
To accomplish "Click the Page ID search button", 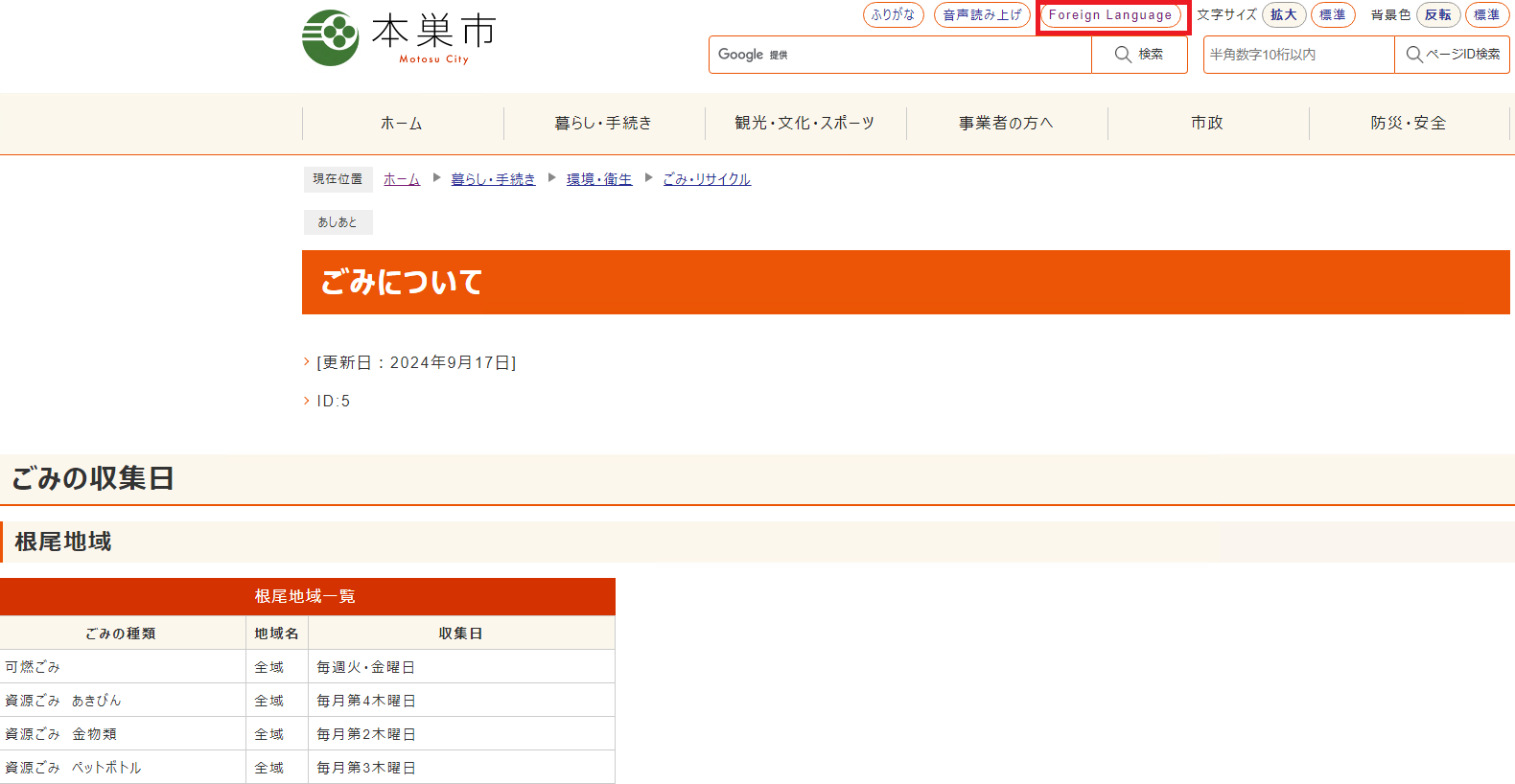I will click(x=1452, y=55).
